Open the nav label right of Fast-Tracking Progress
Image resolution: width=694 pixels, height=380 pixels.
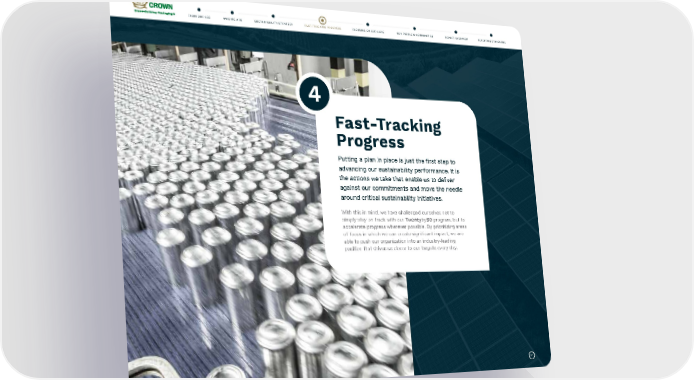pos(368,31)
